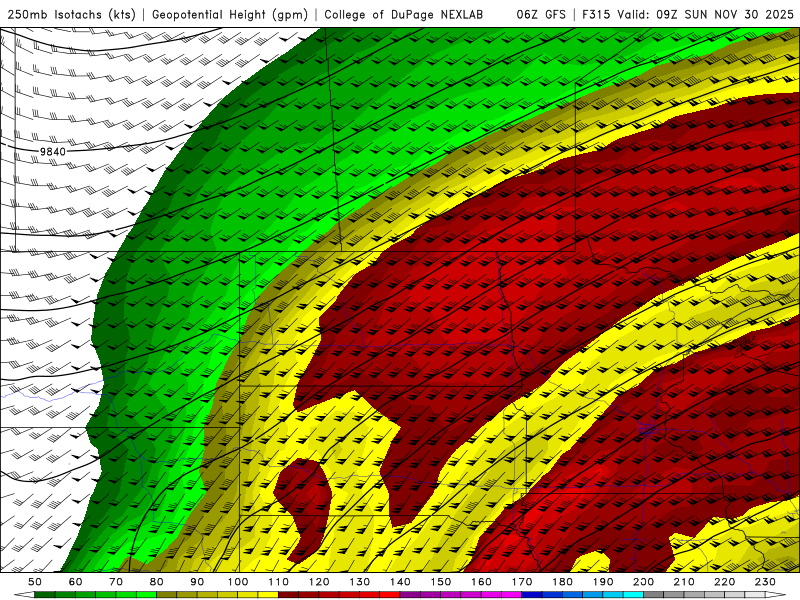Viewport: 800px width, 600px height.
Task: Click the 'Geopotential Height (gpm)' title text
Action: [x=230, y=14]
